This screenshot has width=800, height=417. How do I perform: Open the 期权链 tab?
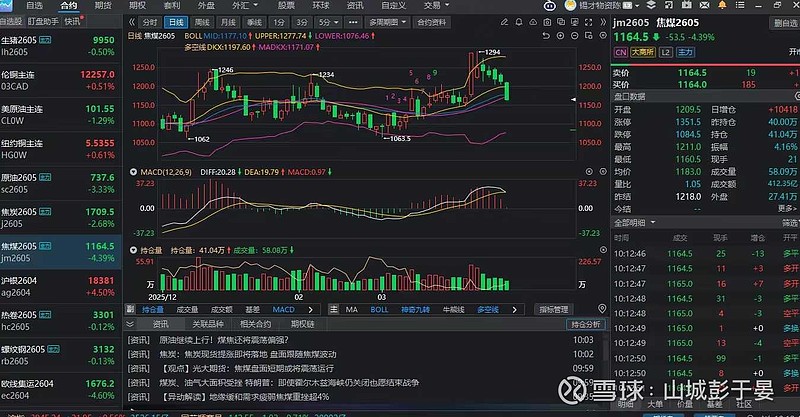point(303,324)
